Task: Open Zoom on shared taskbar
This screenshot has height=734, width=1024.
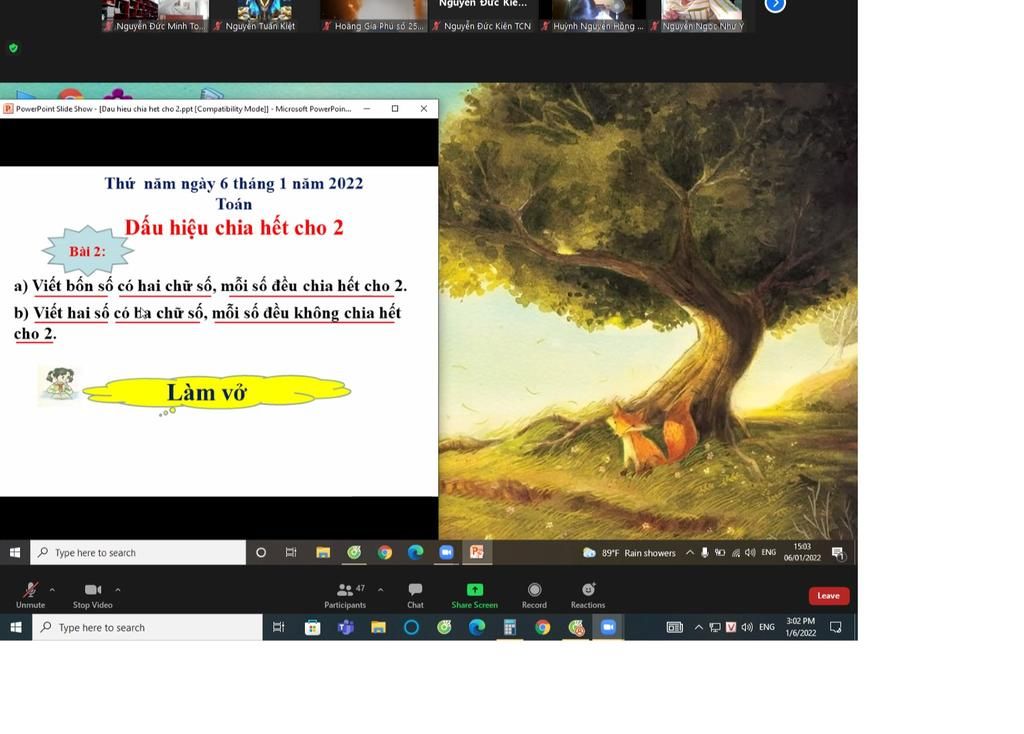Action: coord(446,552)
